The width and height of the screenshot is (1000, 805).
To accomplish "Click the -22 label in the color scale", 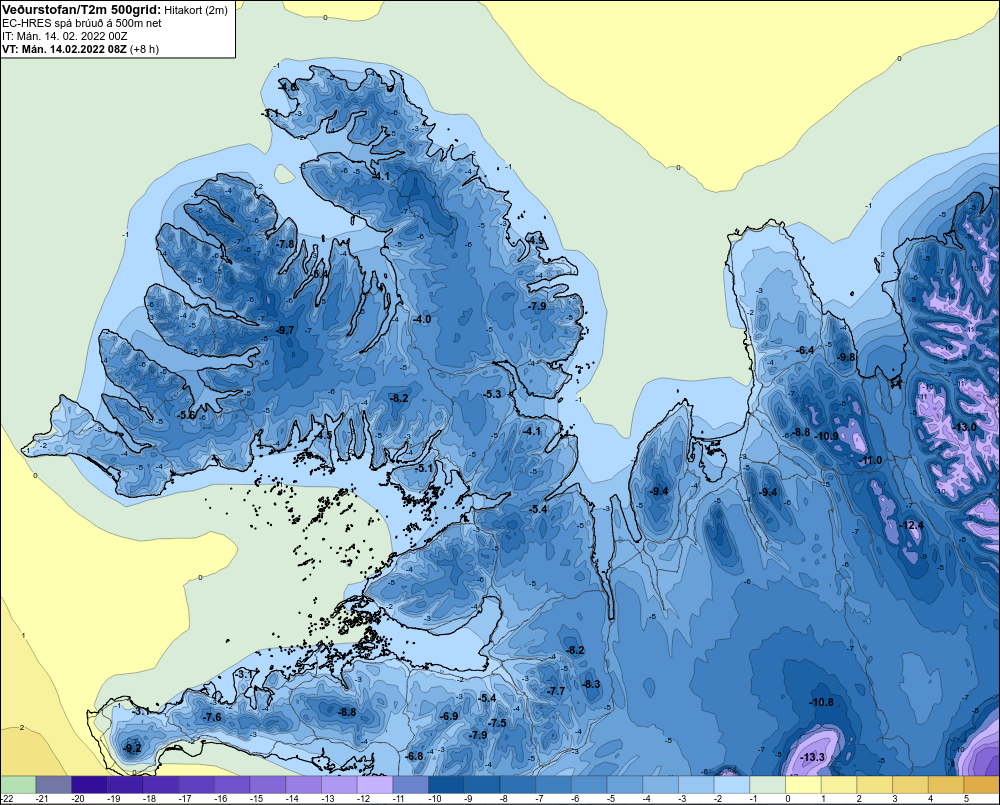I will click(7, 799).
